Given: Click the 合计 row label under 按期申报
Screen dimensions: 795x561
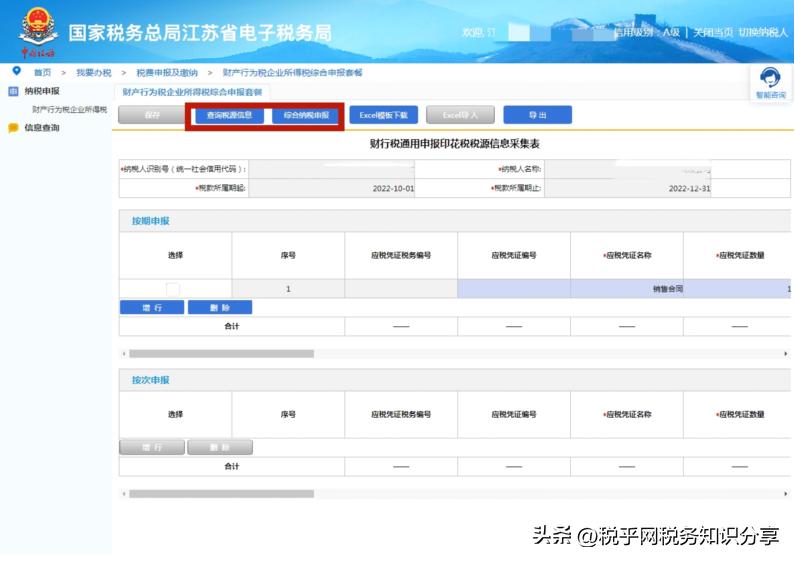Looking at the screenshot, I should click(x=232, y=326).
